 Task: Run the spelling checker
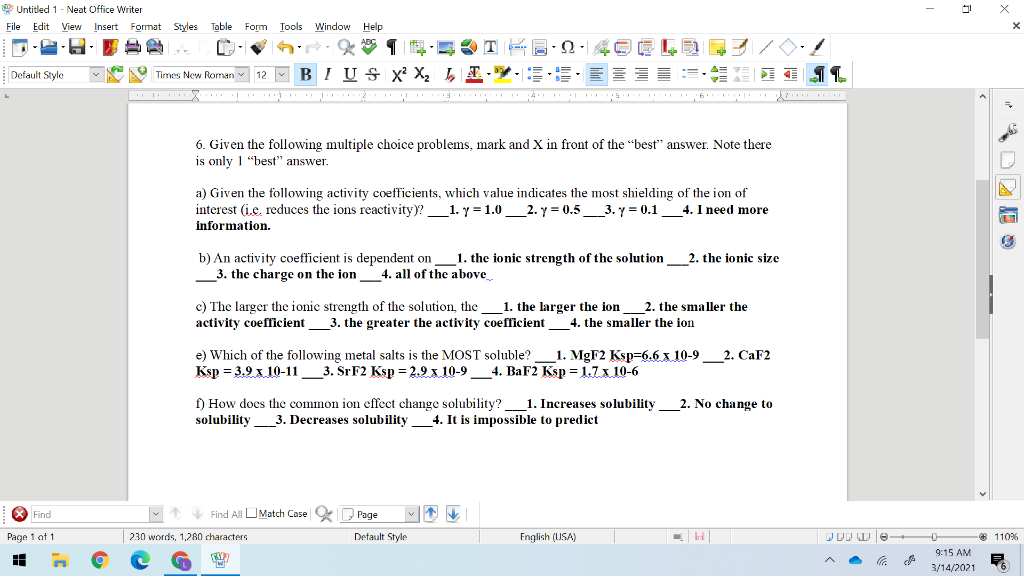(x=366, y=47)
